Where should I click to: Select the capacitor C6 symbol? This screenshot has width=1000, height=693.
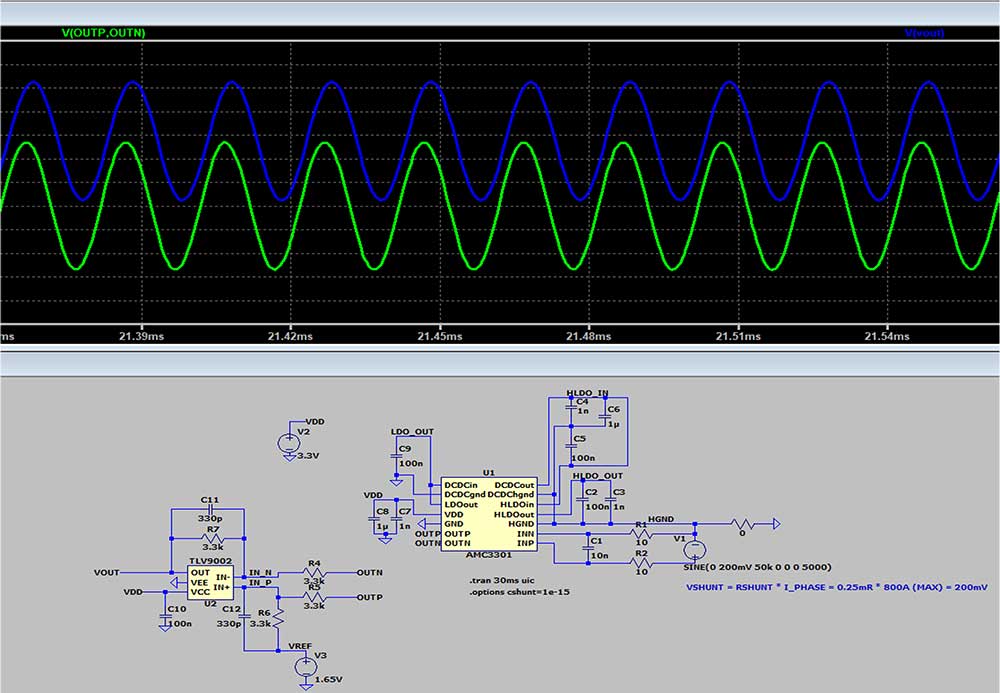[605, 417]
